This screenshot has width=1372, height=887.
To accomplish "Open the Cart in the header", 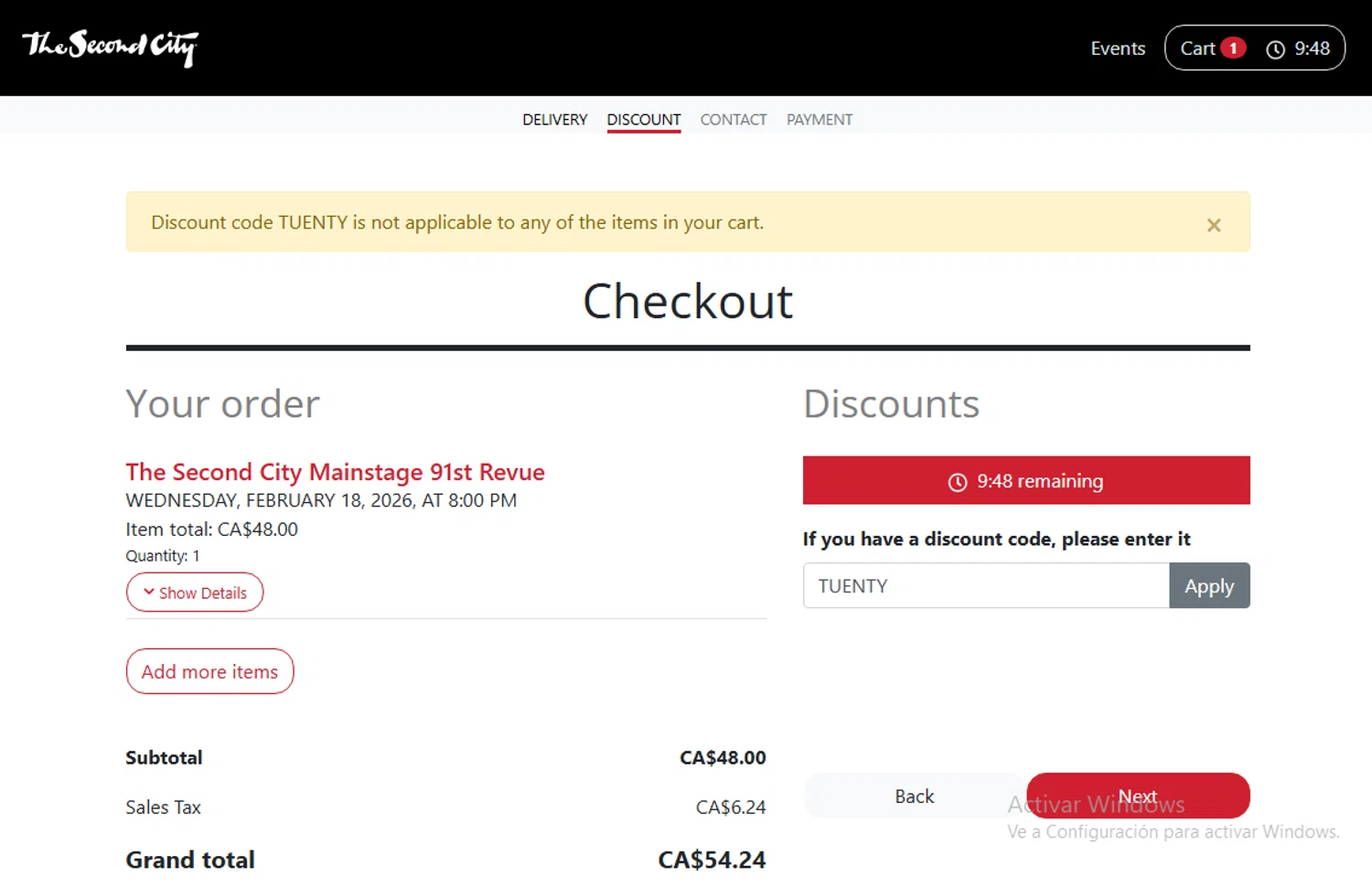I will 1197,48.
